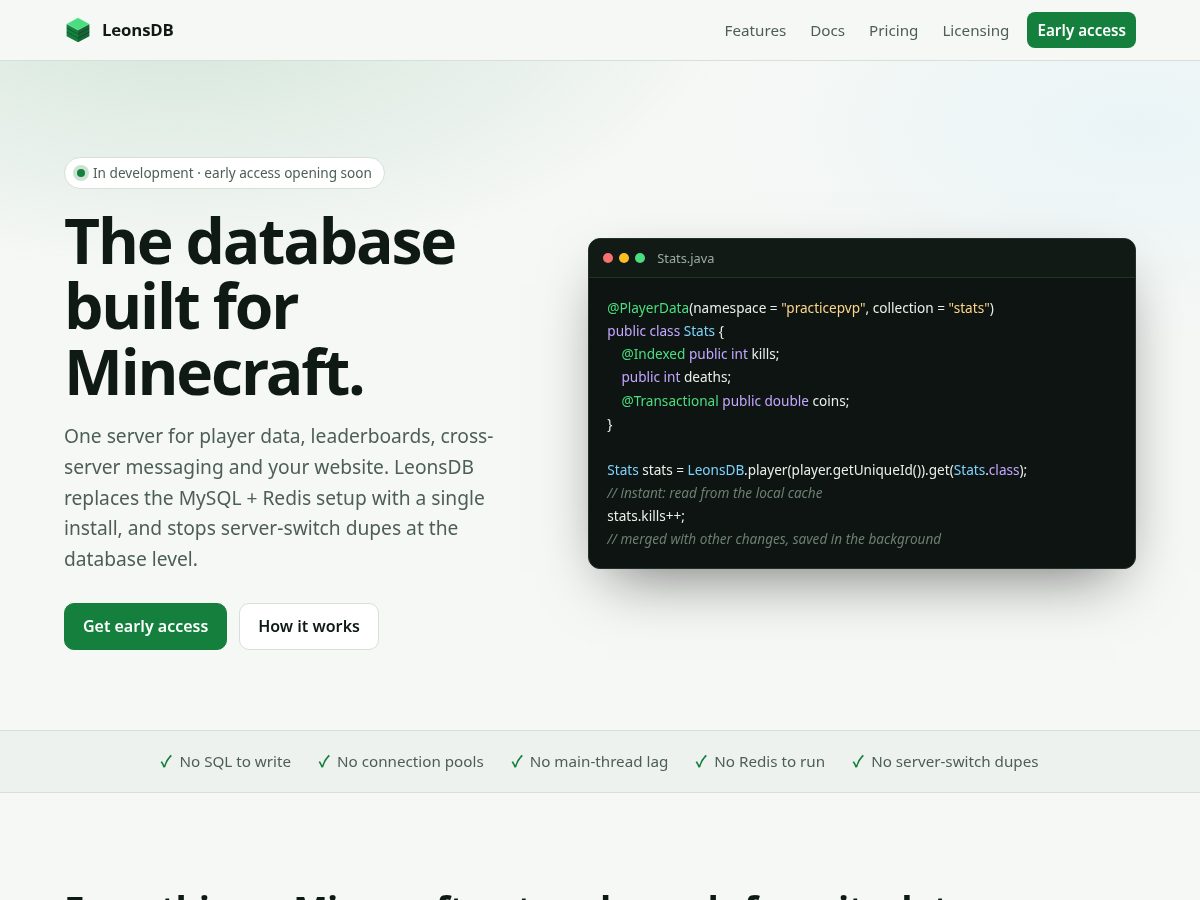The image size is (1200, 900).
Task: Click the '@Indexed public int kills;' line
Action: 700,354
